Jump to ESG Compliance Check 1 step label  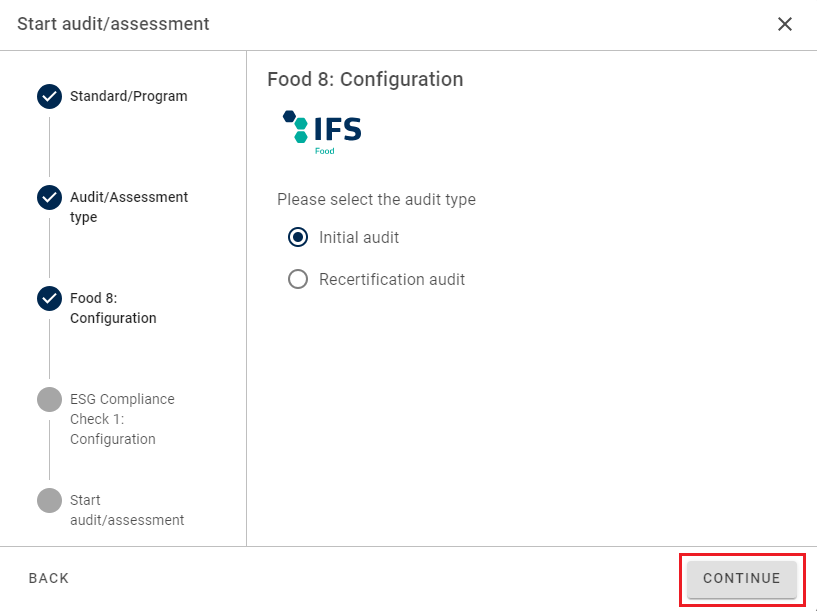click(122, 419)
